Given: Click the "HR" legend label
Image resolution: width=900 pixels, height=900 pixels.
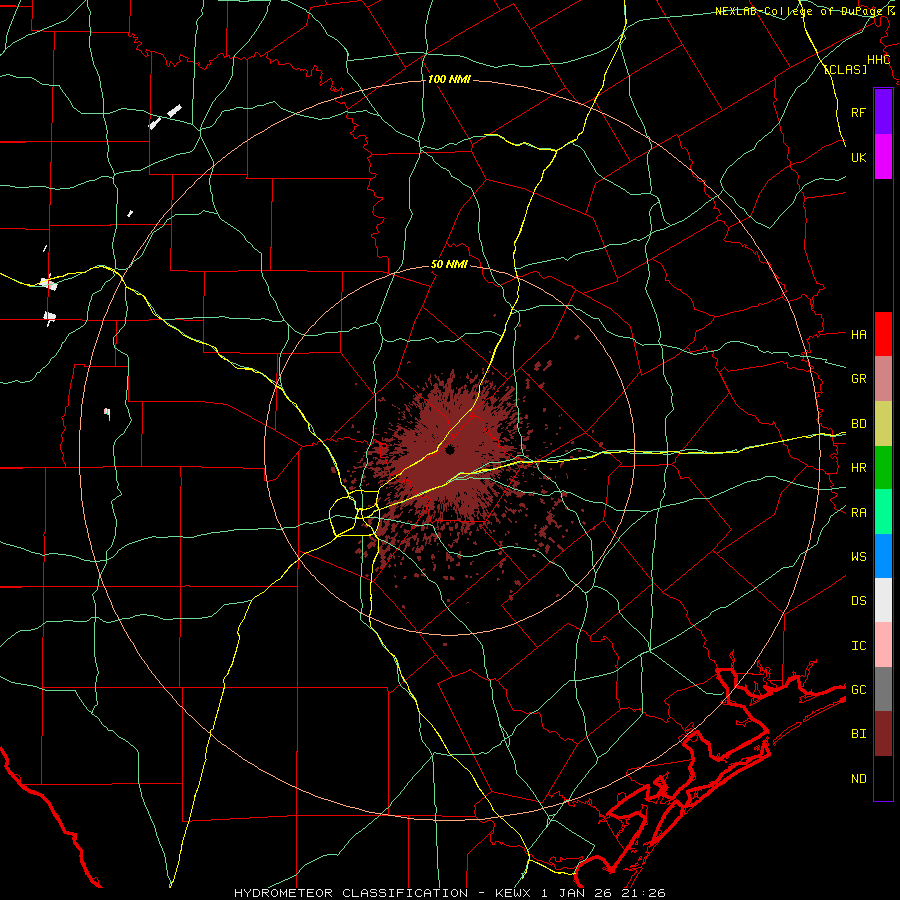Looking at the screenshot, I should click(859, 468).
